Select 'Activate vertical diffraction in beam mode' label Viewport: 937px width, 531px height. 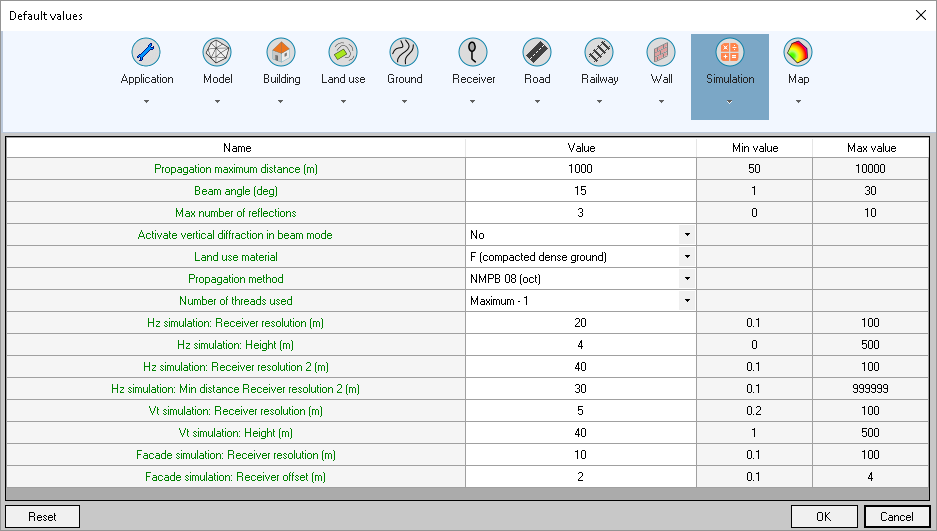(x=235, y=235)
